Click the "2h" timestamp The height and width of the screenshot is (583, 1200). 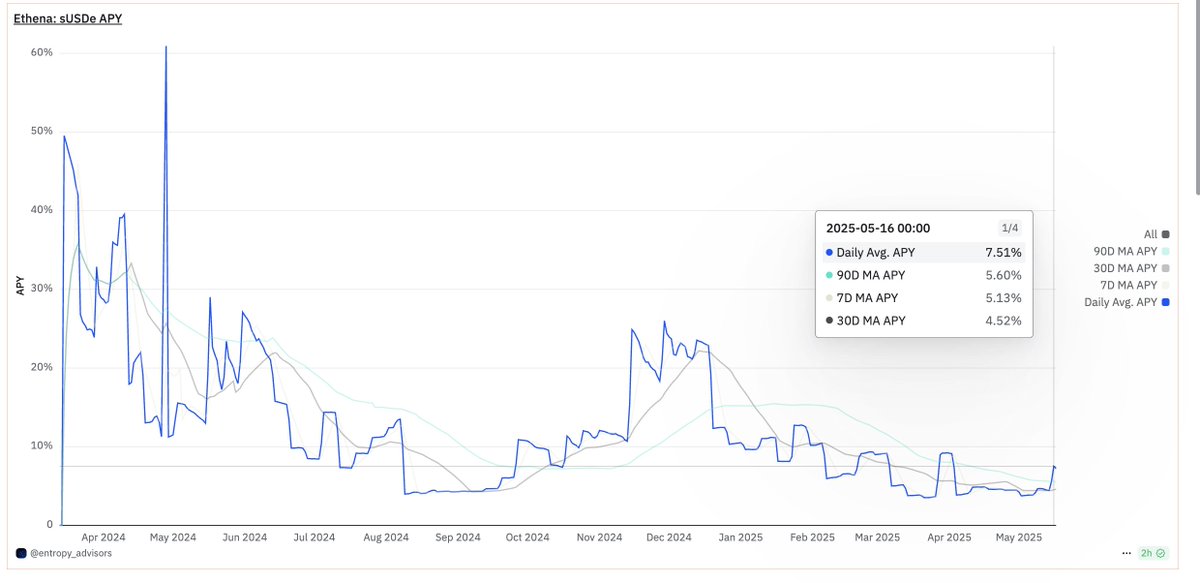click(1146, 550)
